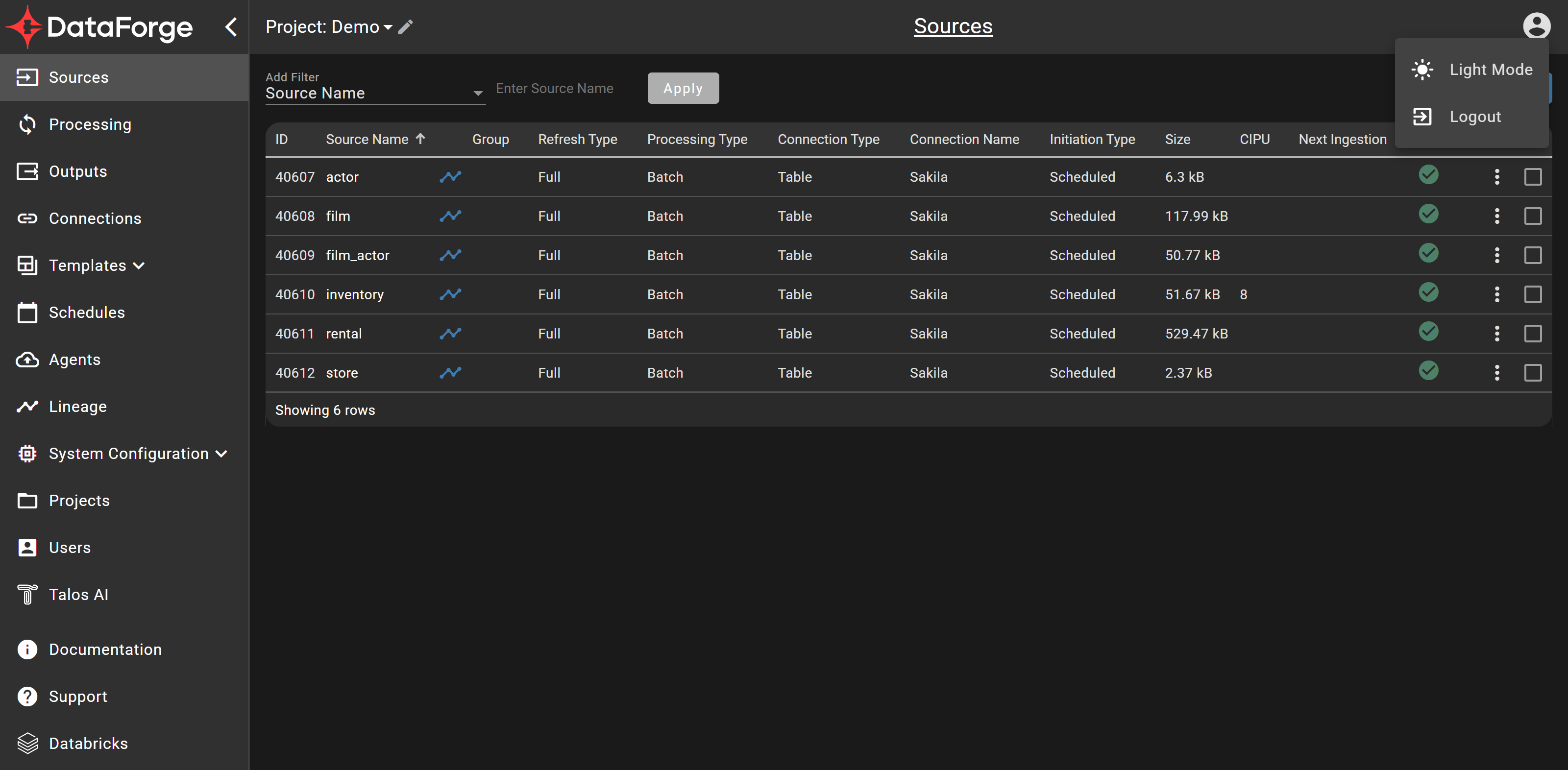Open the three-dot menu for rental
The image size is (1568, 770).
pos(1497,334)
